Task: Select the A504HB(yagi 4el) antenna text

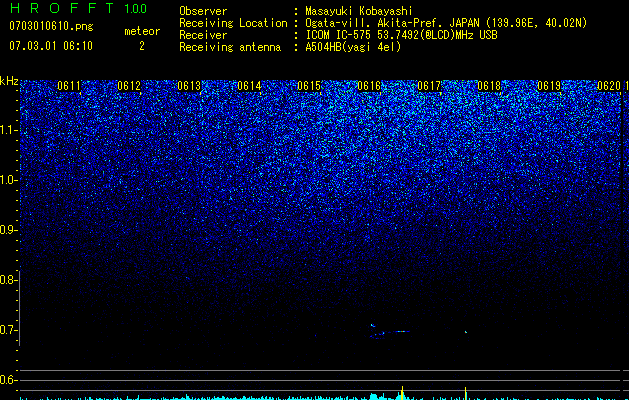Action: tap(353, 47)
